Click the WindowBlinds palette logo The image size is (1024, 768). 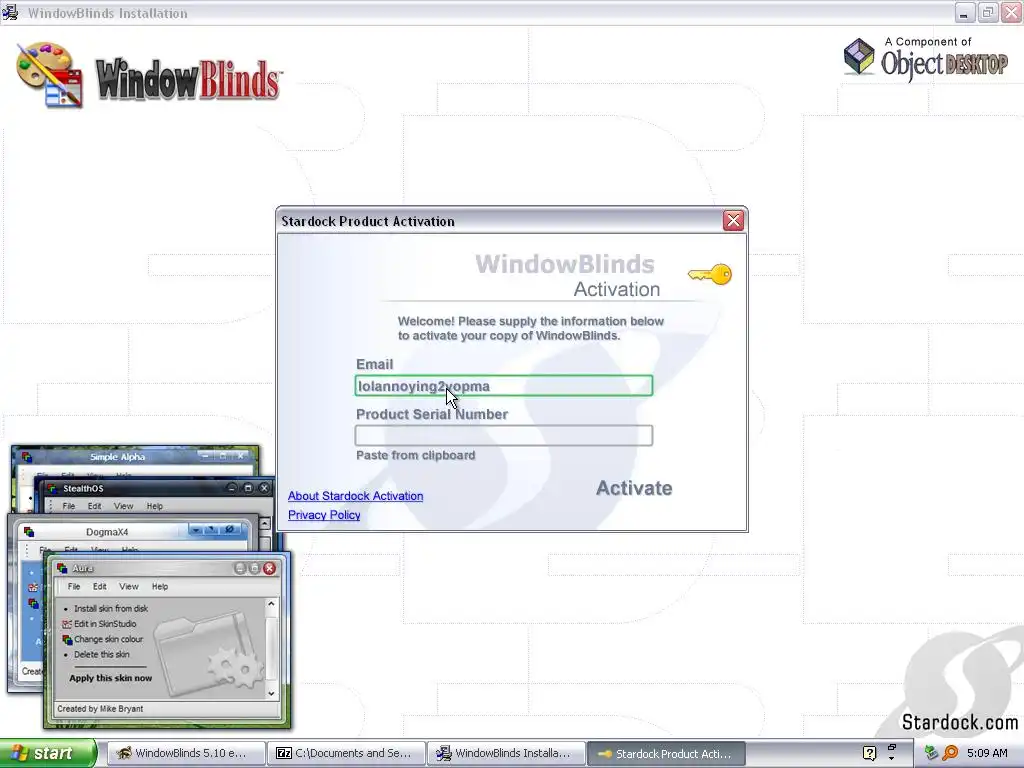[x=50, y=75]
